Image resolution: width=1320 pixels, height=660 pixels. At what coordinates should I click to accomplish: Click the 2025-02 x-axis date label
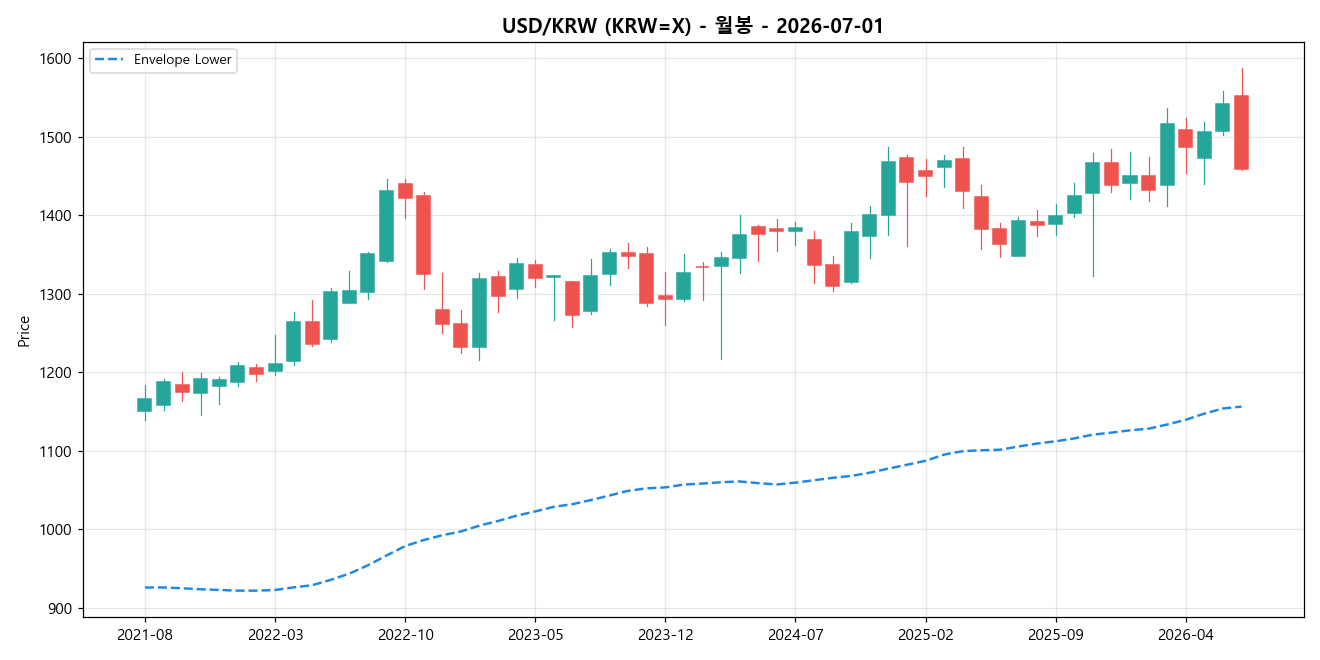926,634
